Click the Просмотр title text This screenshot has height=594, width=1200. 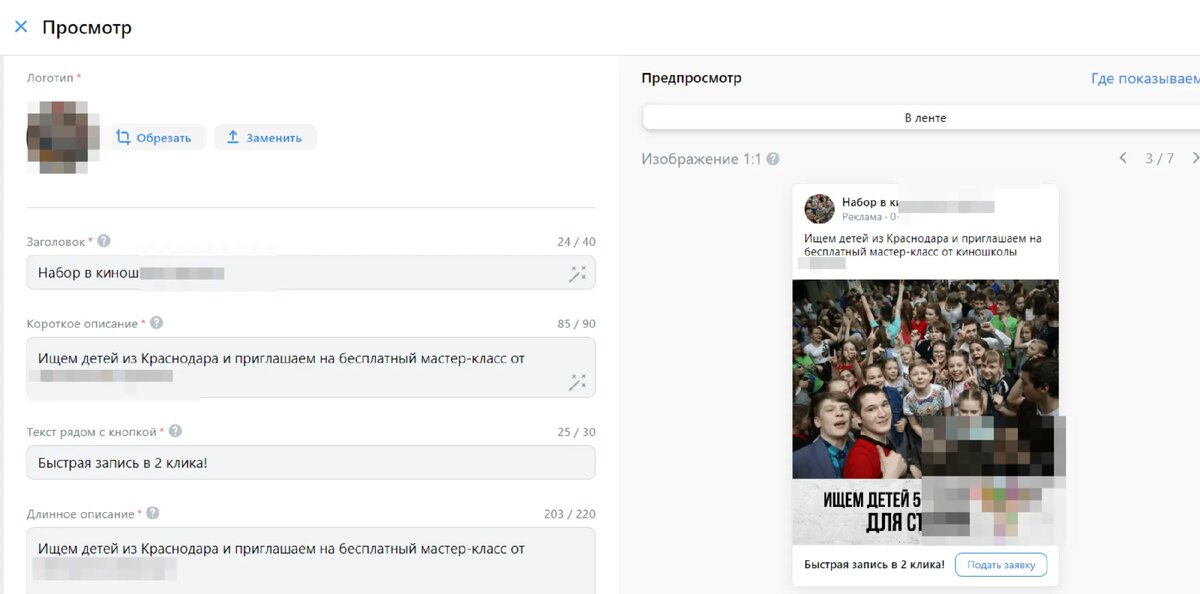[x=87, y=27]
